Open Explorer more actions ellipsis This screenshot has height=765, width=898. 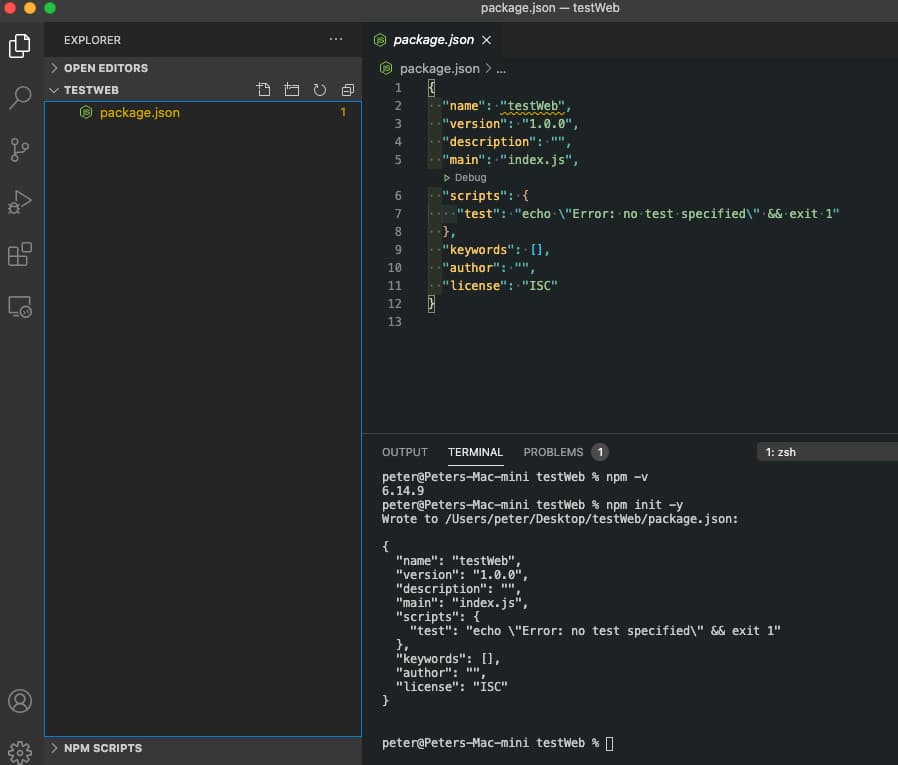pos(336,40)
